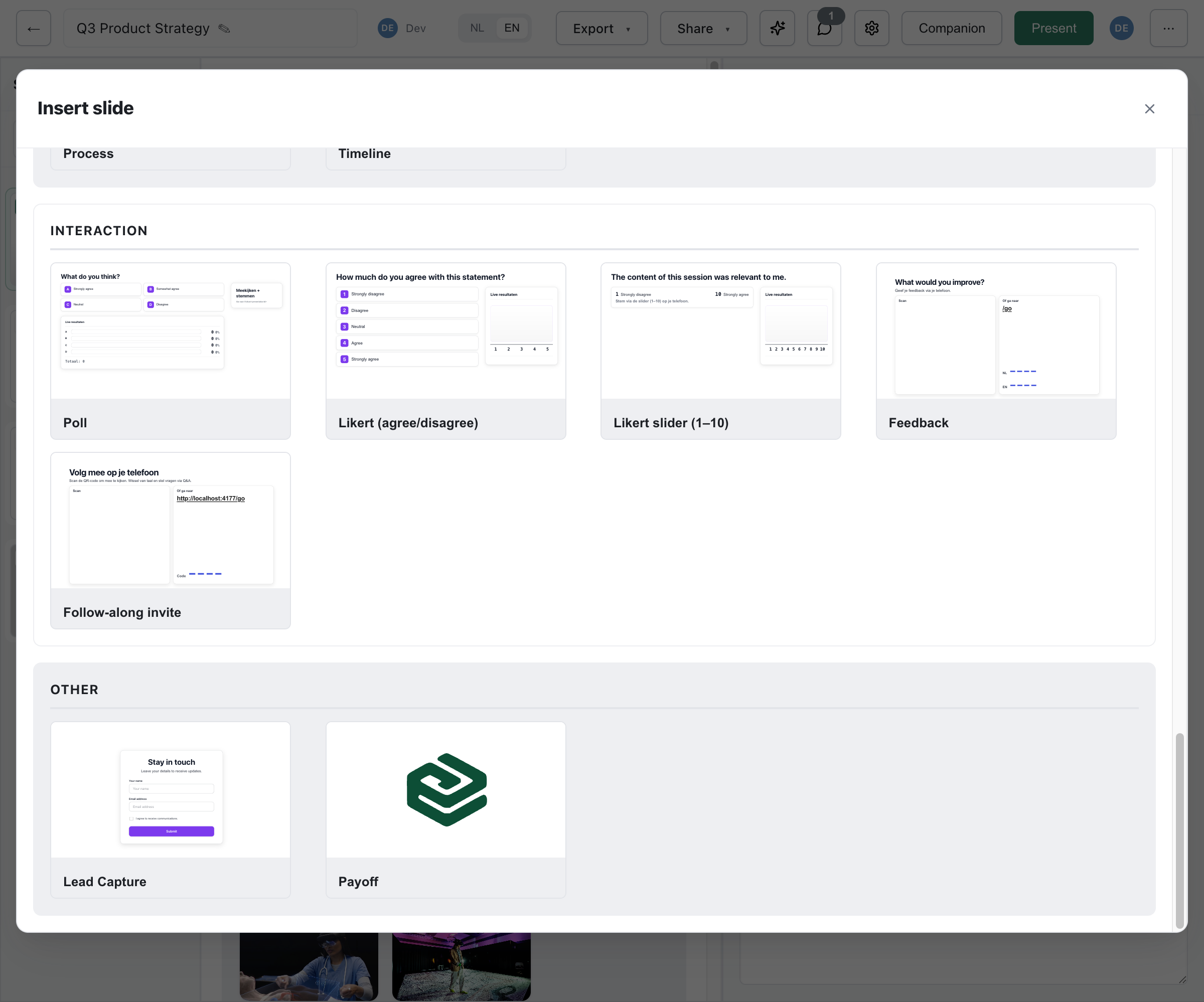Image resolution: width=1204 pixels, height=1002 pixels.
Task: Go back with the arrow button
Action: tap(33, 28)
